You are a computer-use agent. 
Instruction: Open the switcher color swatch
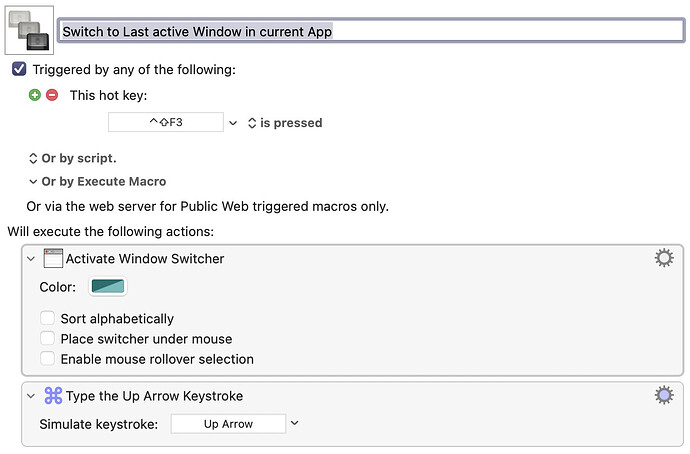[x=107, y=287]
